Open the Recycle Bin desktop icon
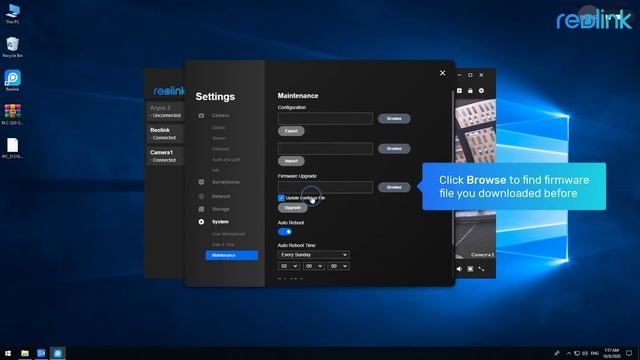This screenshot has width=640, height=360. (13, 47)
